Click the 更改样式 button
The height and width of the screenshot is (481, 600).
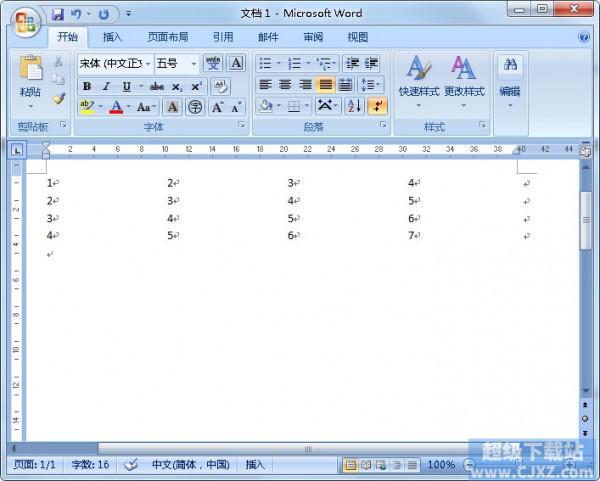pyautogui.click(x=463, y=79)
